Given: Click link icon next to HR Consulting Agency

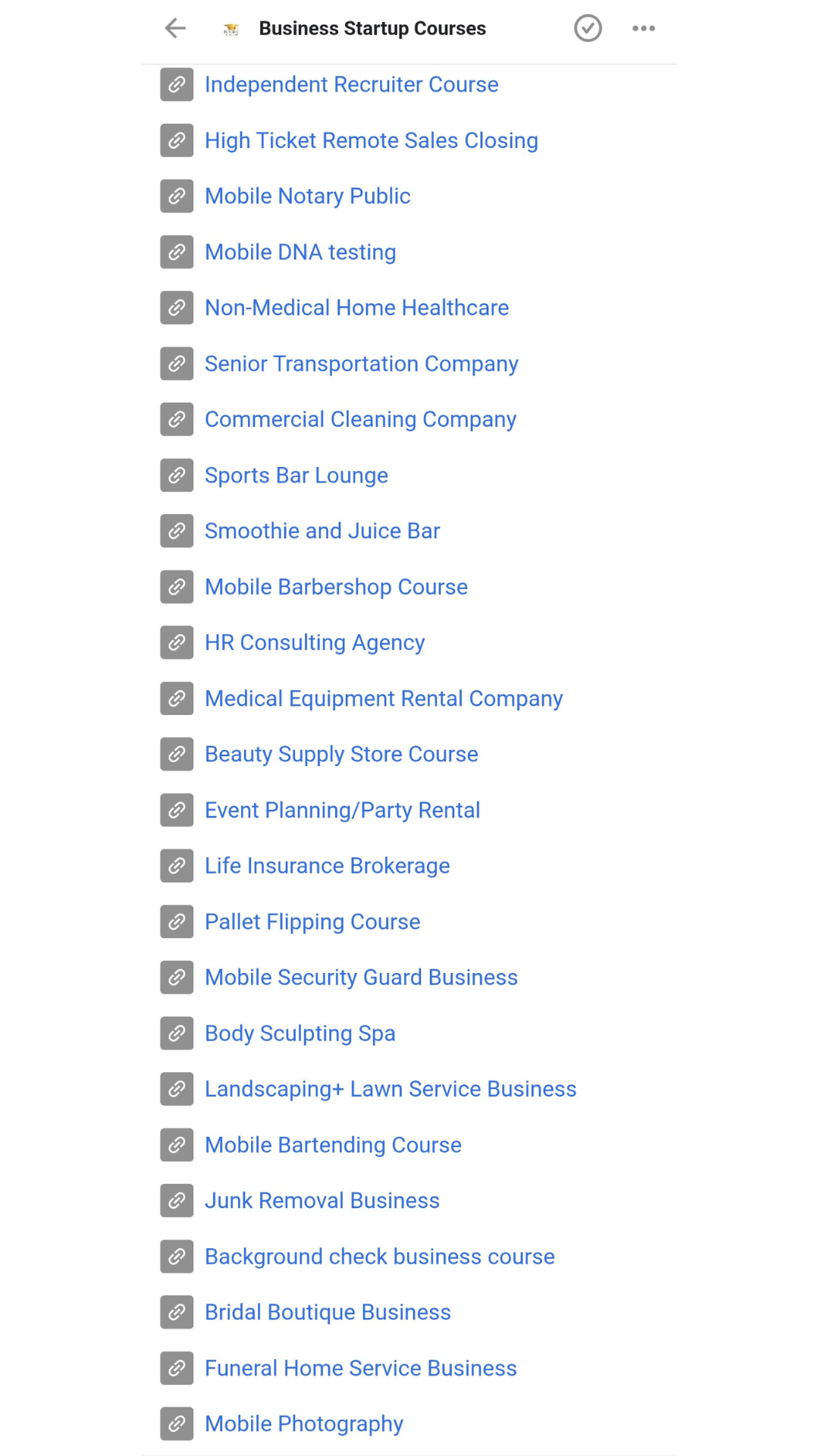Looking at the screenshot, I should pos(177,643).
